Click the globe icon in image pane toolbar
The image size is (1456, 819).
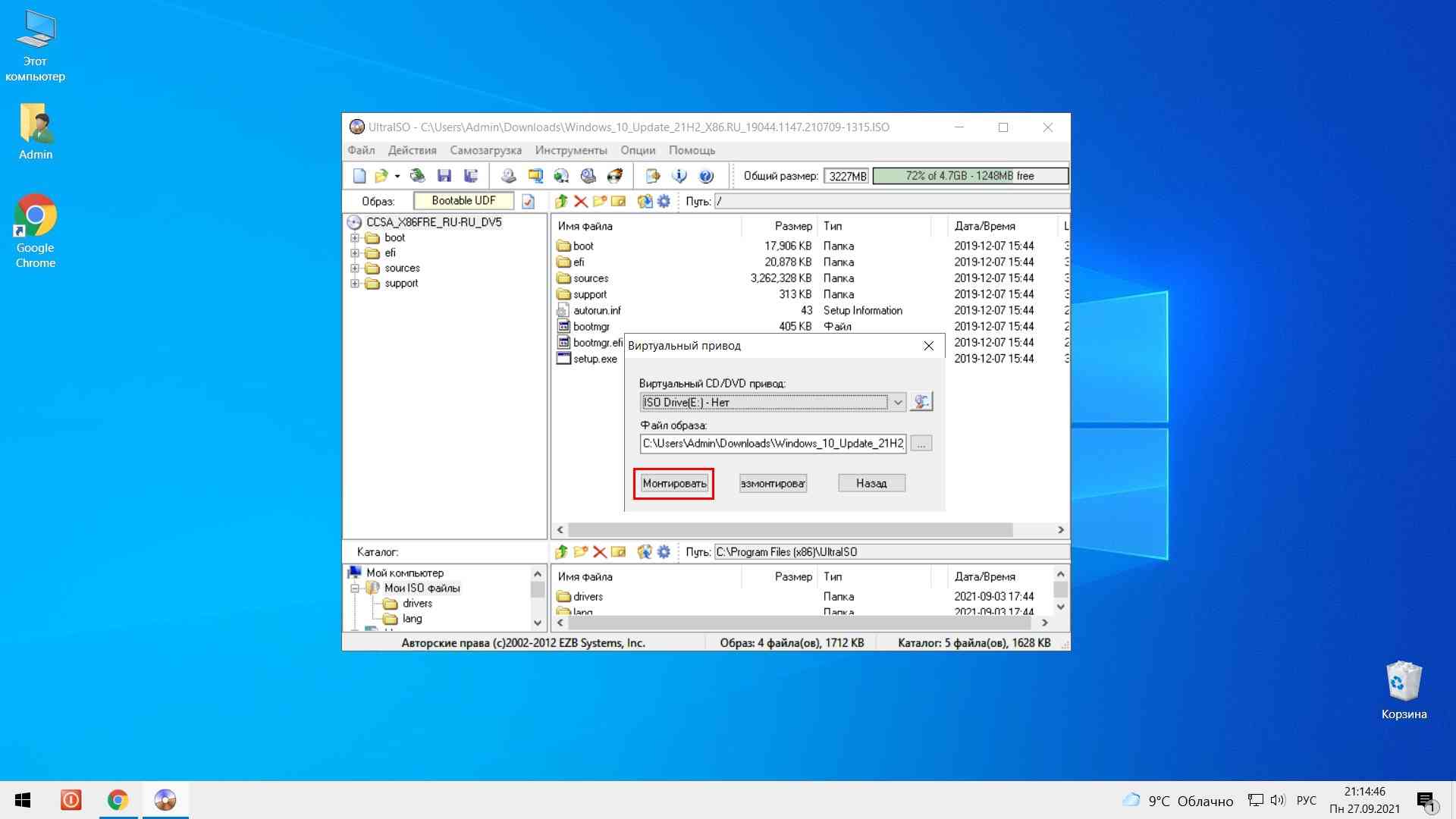pos(645,201)
